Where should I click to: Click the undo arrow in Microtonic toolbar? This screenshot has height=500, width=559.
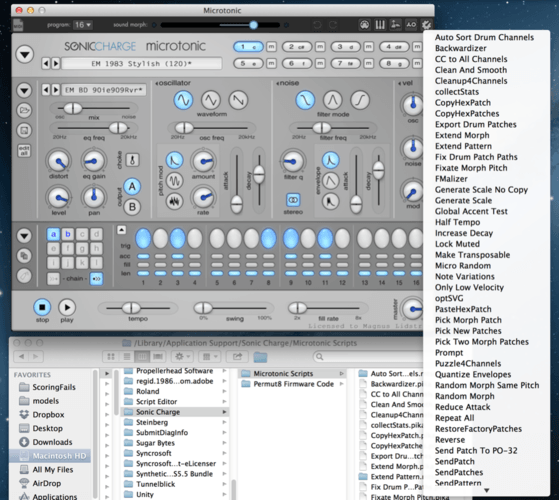coord(317,25)
